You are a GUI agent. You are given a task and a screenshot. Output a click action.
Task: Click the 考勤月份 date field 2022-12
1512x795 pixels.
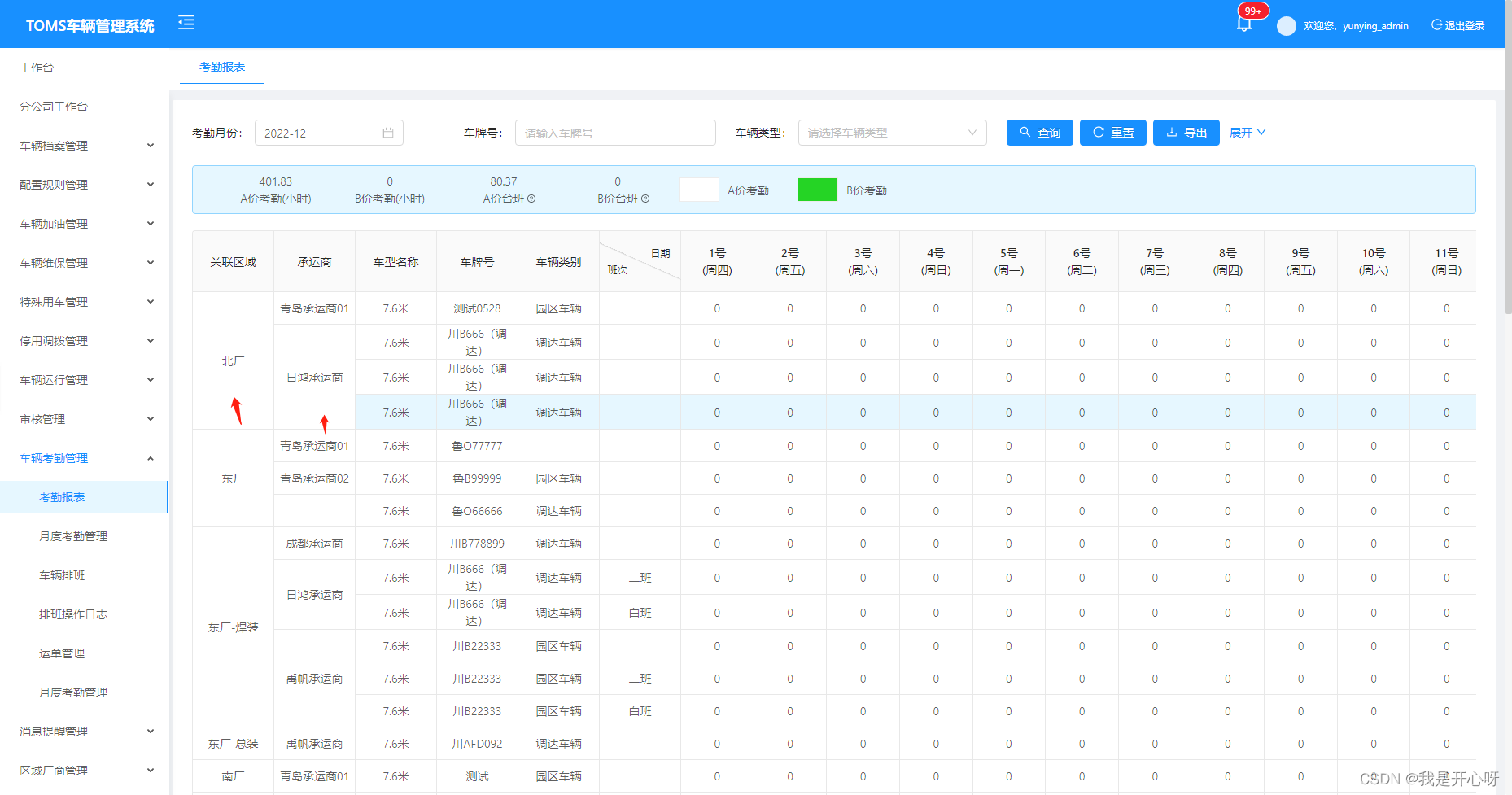tap(329, 133)
